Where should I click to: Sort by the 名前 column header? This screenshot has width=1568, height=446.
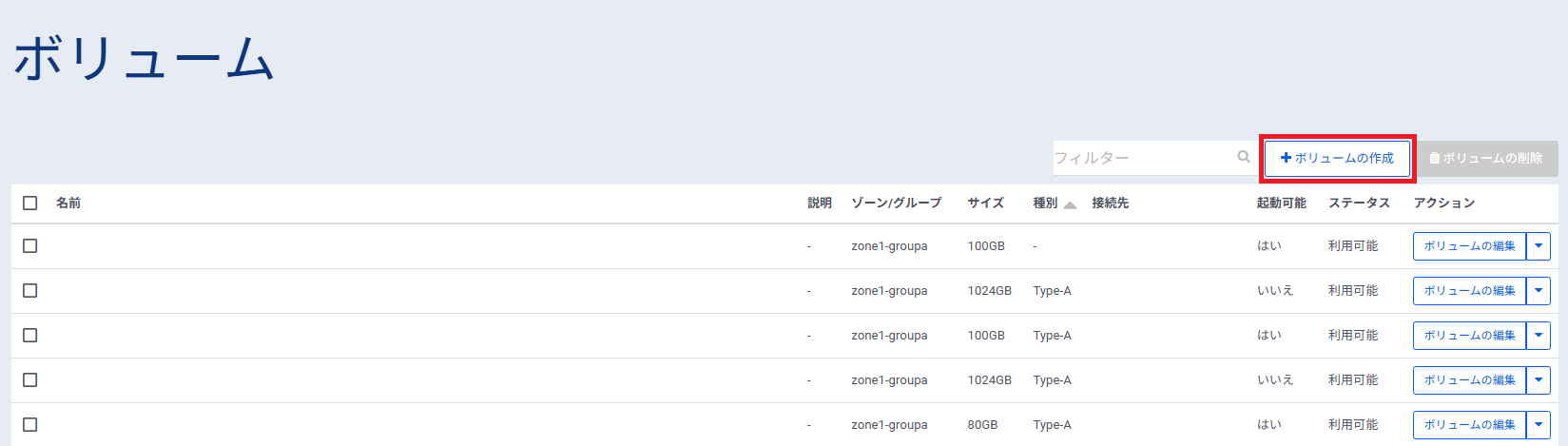[68, 203]
